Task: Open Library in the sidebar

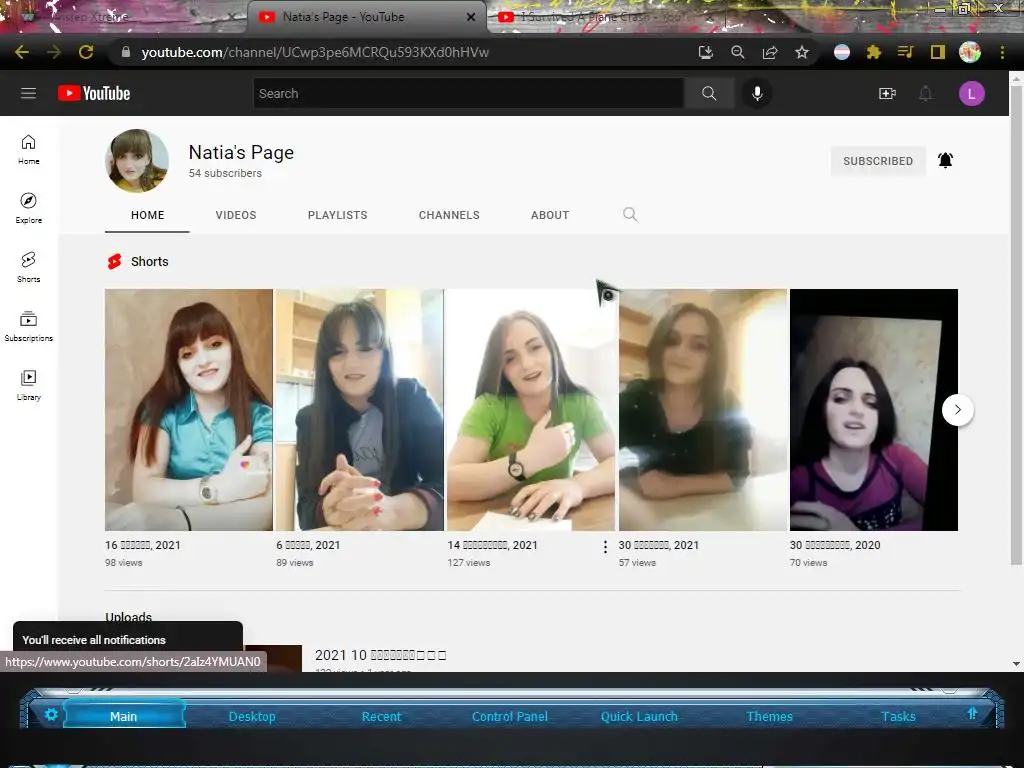Action: (x=29, y=385)
